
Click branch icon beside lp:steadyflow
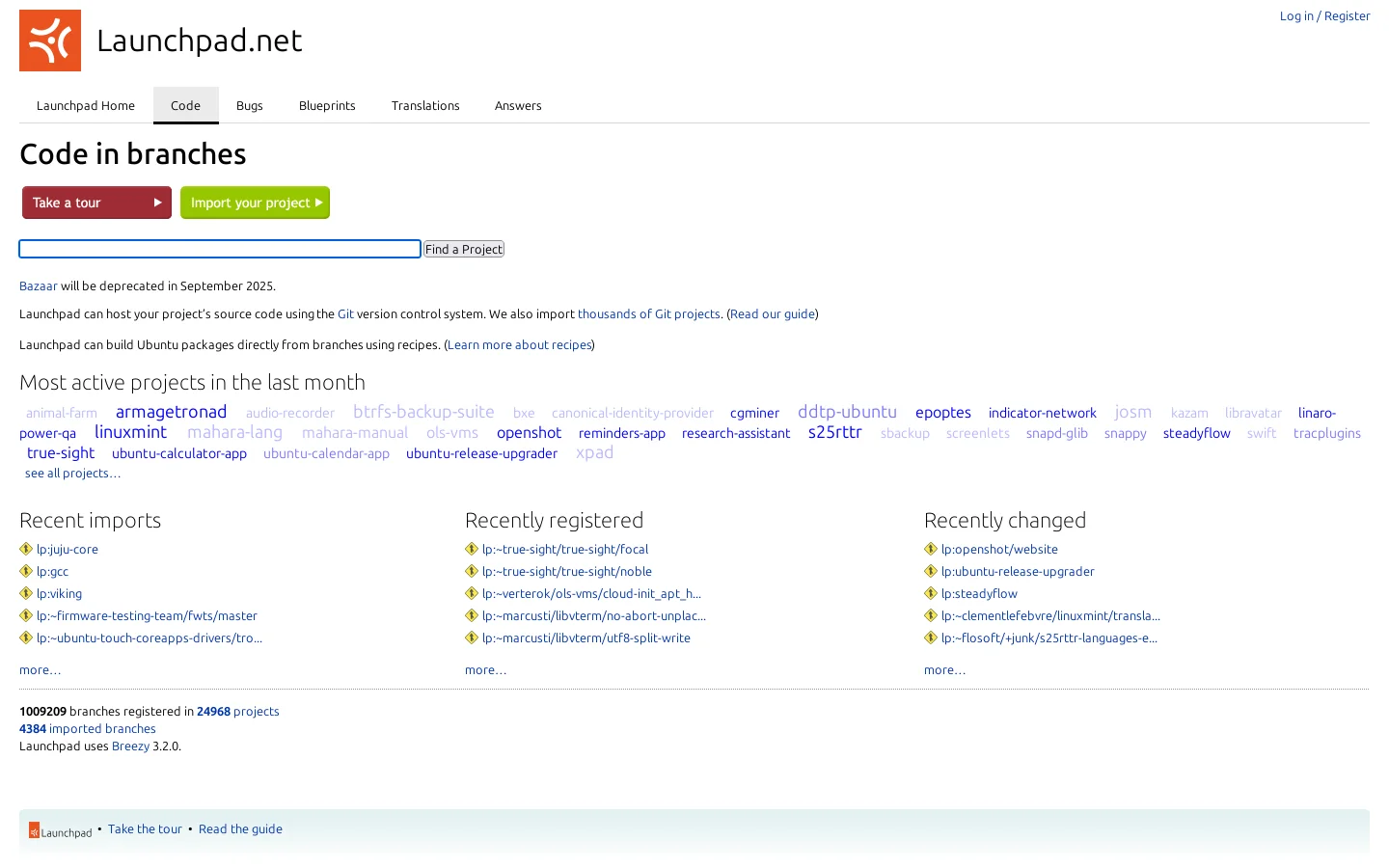pyautogui.click(x=931, y=593)
